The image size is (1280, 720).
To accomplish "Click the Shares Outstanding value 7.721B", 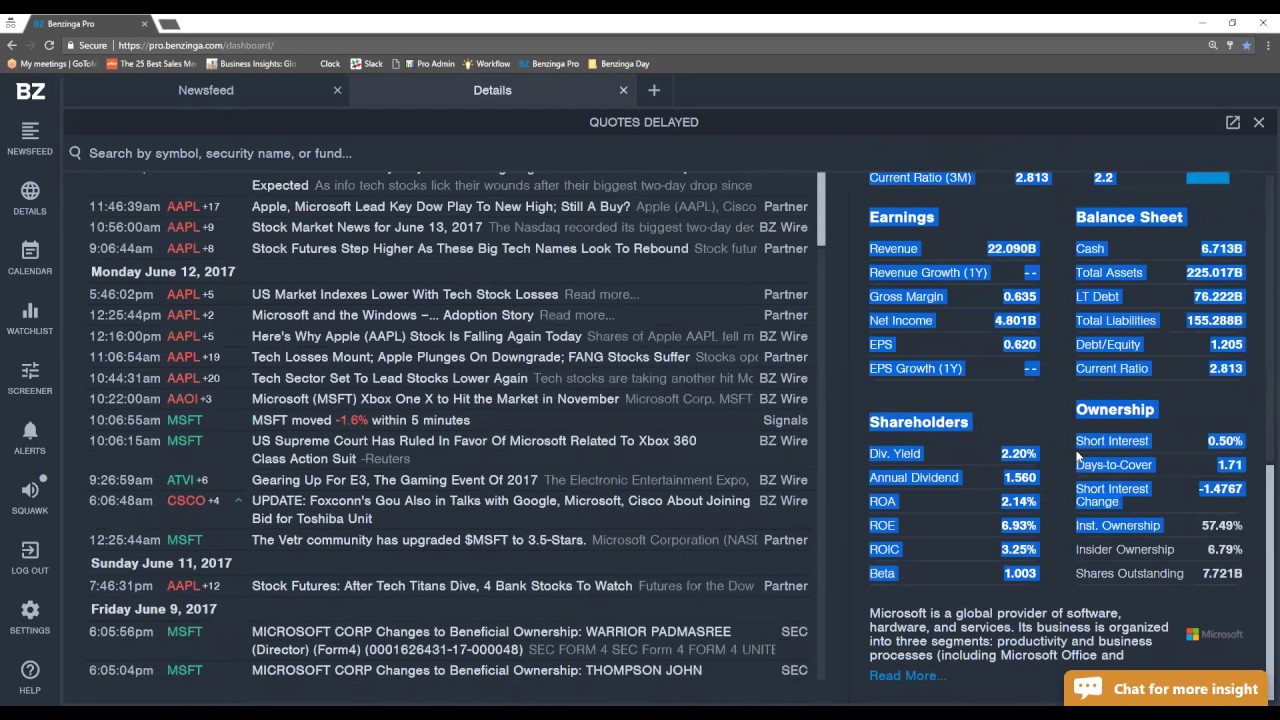I will pos(1223,574).
